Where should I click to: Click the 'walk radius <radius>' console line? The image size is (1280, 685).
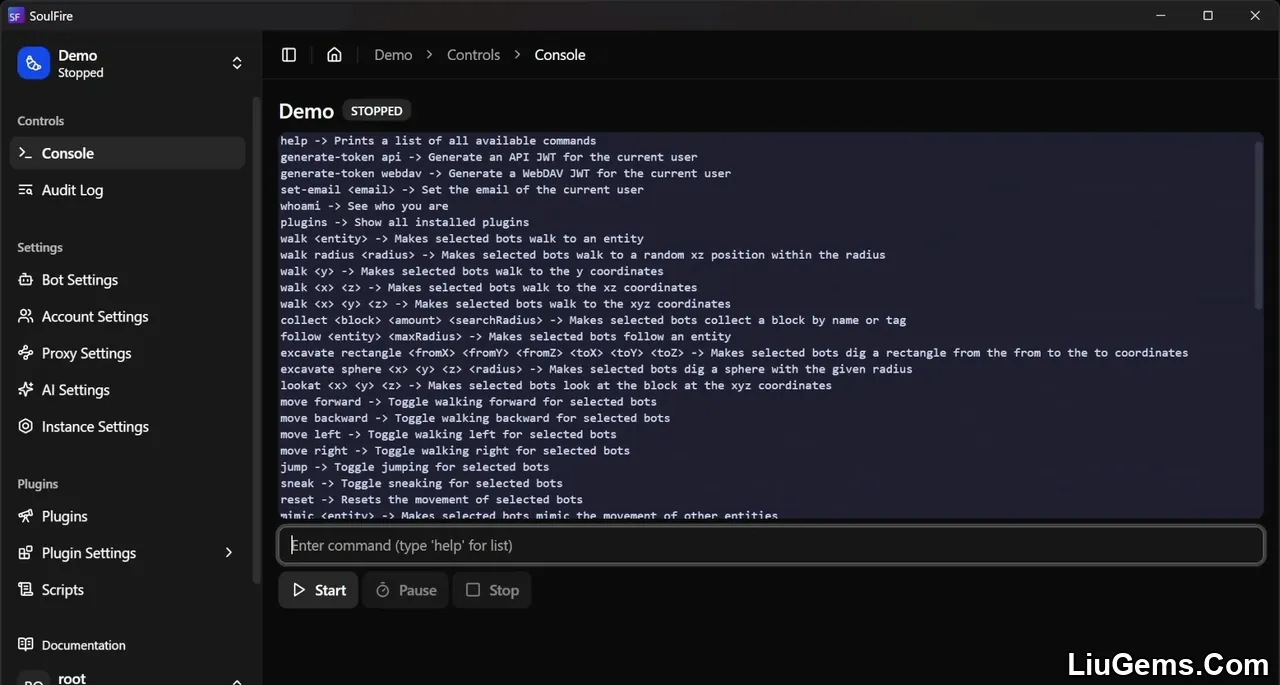click(583, 255)
